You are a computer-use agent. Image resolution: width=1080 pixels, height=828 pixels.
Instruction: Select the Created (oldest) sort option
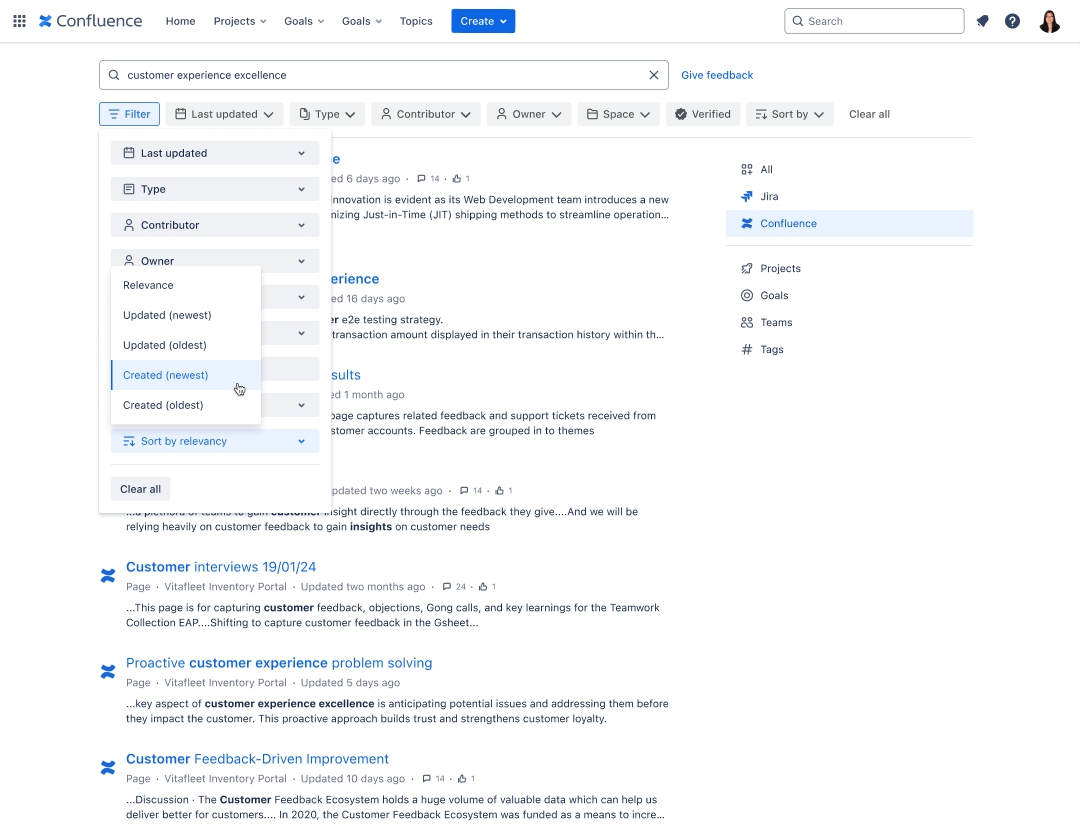(x=162, y=405)
